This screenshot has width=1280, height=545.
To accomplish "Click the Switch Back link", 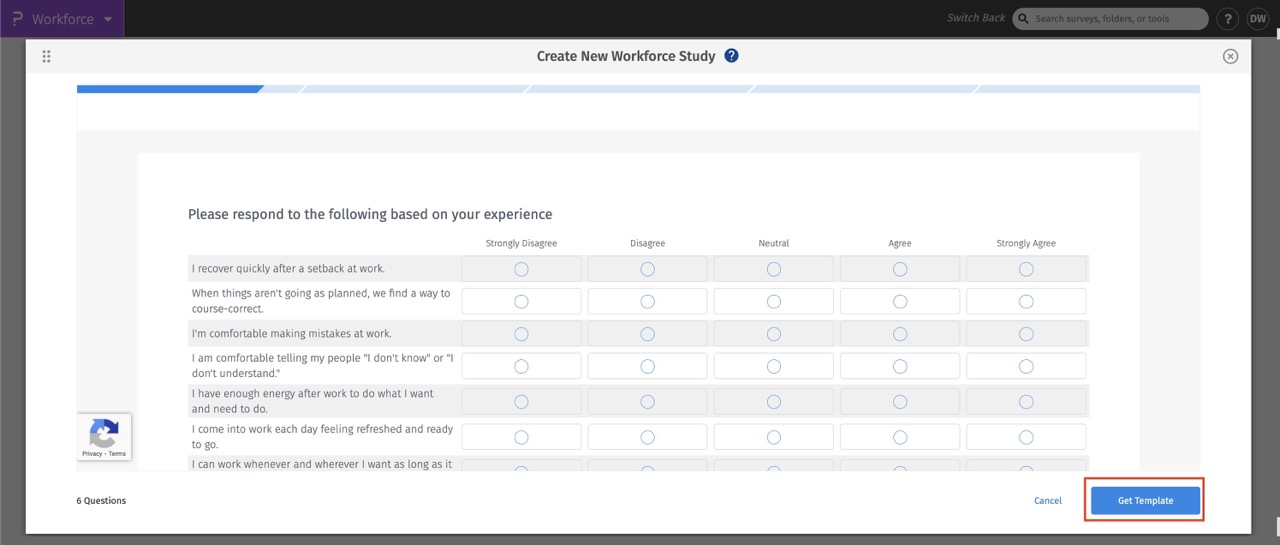I will (x=976, y=18).
